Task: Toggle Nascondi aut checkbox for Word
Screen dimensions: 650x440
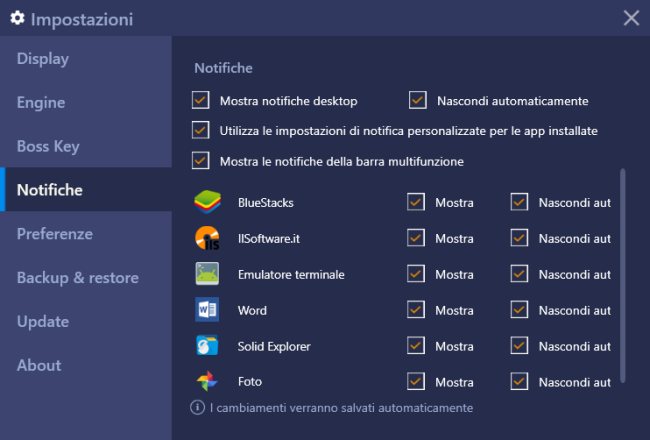Action: pos(519,310)
